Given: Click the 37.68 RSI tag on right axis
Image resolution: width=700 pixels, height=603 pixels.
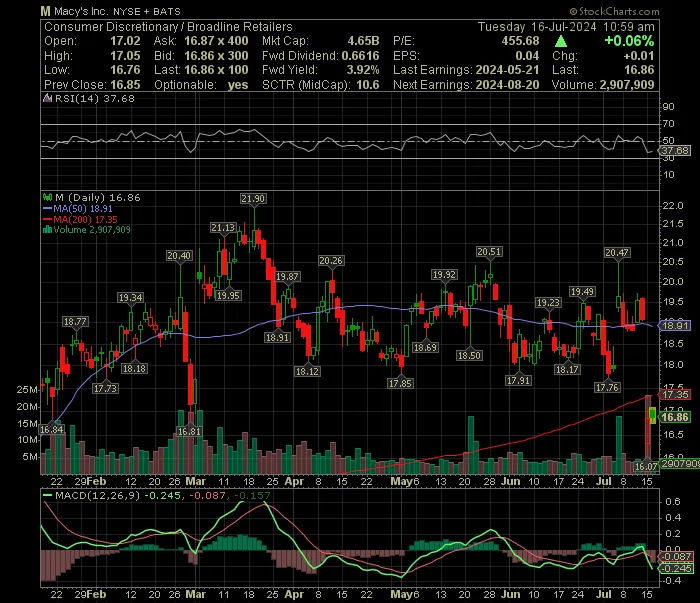Looking at the screenshot, I should [x=675, y=151].
